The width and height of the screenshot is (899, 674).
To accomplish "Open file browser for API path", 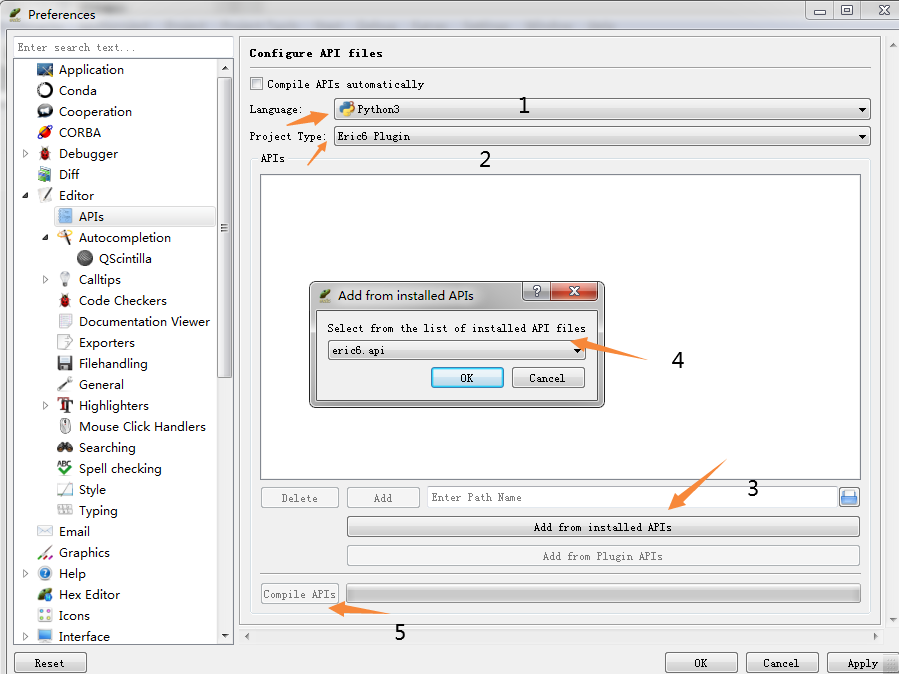I will pyautogui.click(x=849, y=497).
